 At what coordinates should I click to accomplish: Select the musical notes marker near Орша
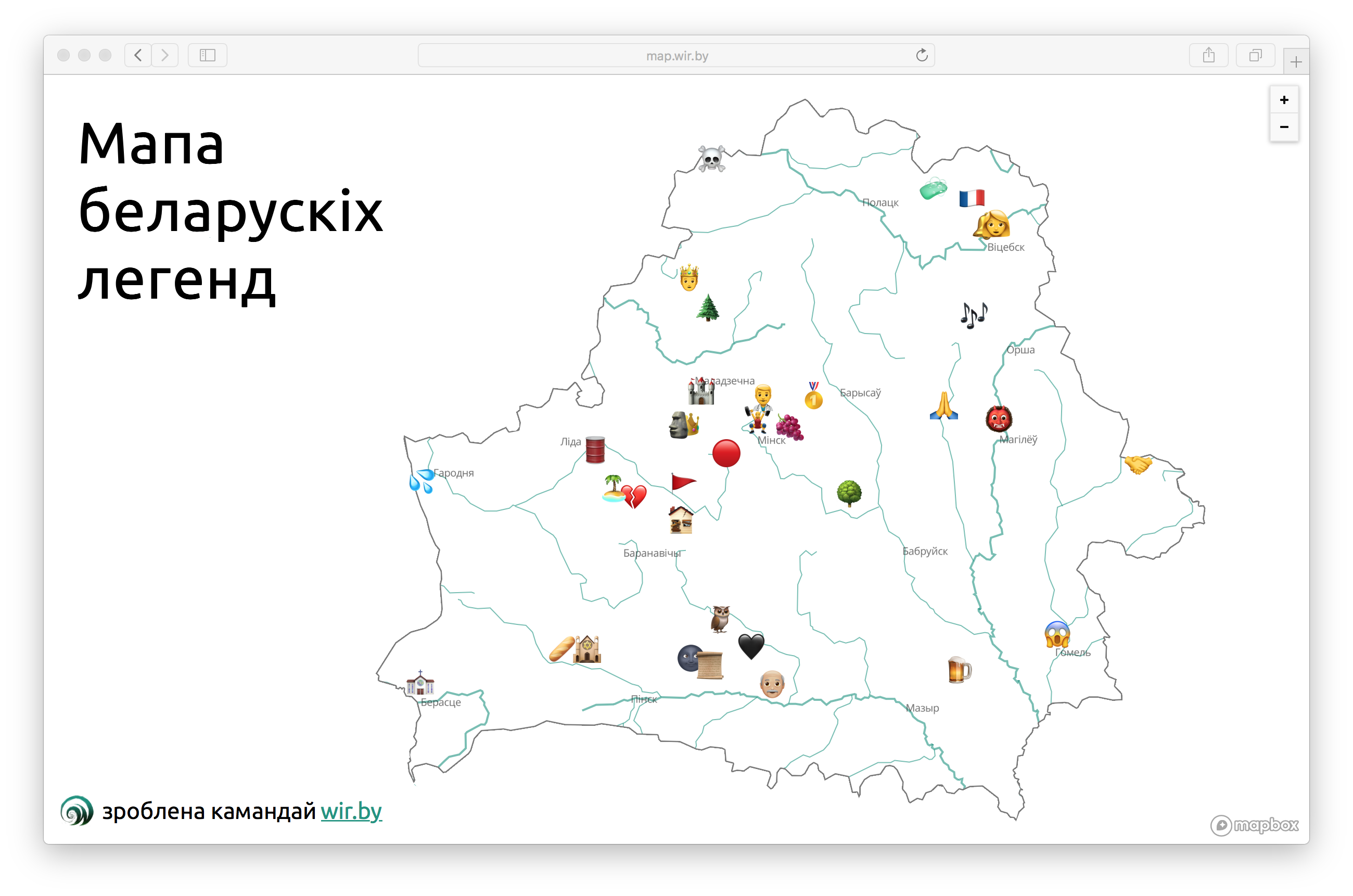974,315
